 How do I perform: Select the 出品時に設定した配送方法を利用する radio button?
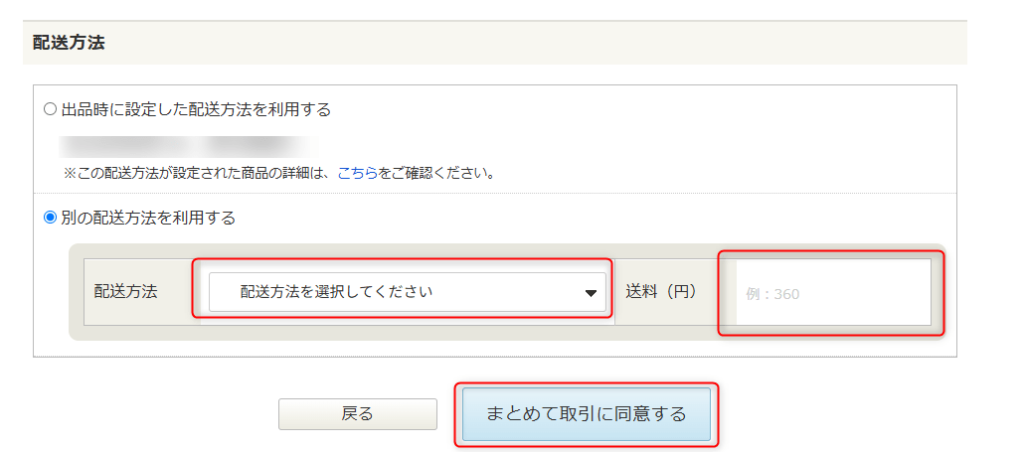pos(50,110)
